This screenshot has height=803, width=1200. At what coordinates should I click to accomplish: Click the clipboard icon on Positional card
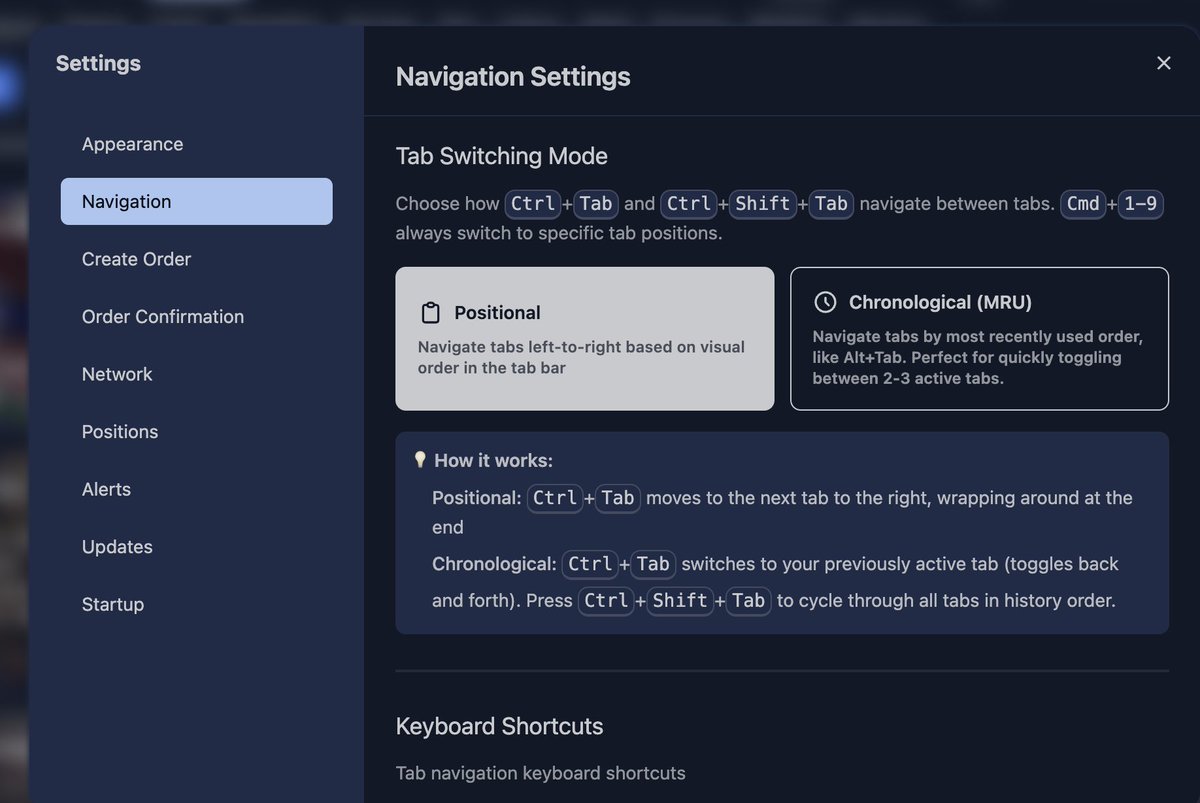pos(430,313)
